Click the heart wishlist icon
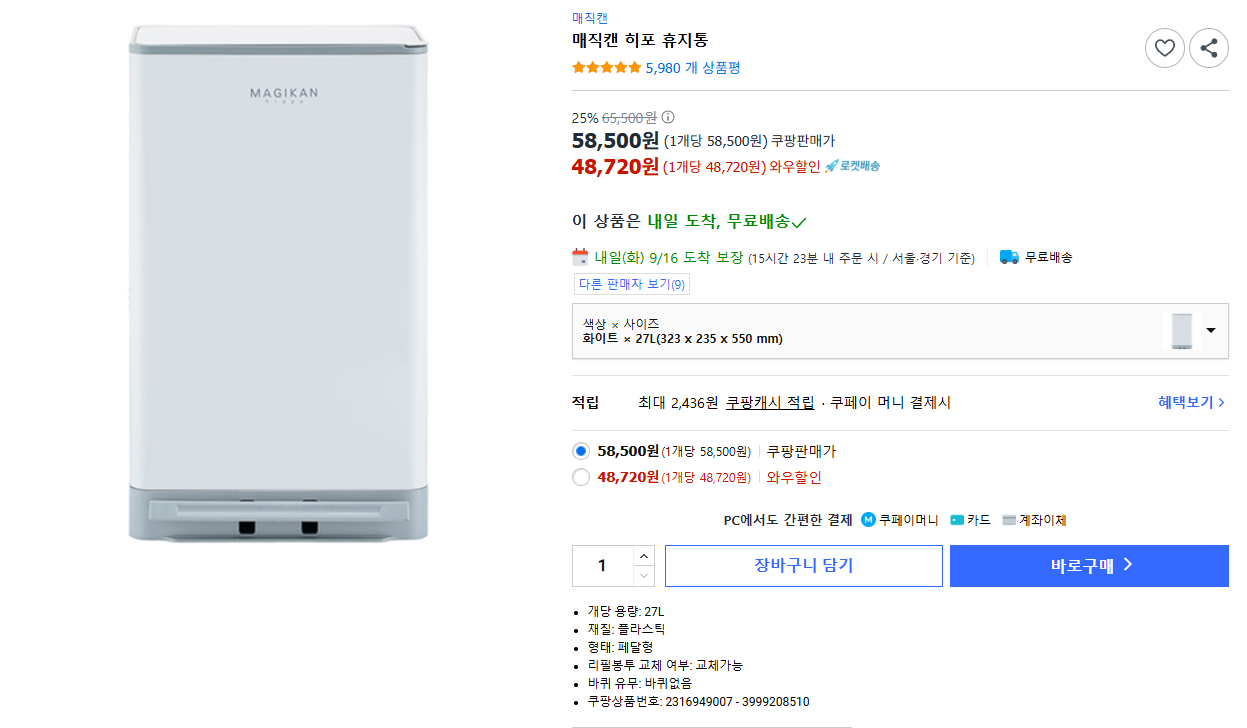The height and width of the screenshot is (728, 1247). click(x=1164, y=48)
